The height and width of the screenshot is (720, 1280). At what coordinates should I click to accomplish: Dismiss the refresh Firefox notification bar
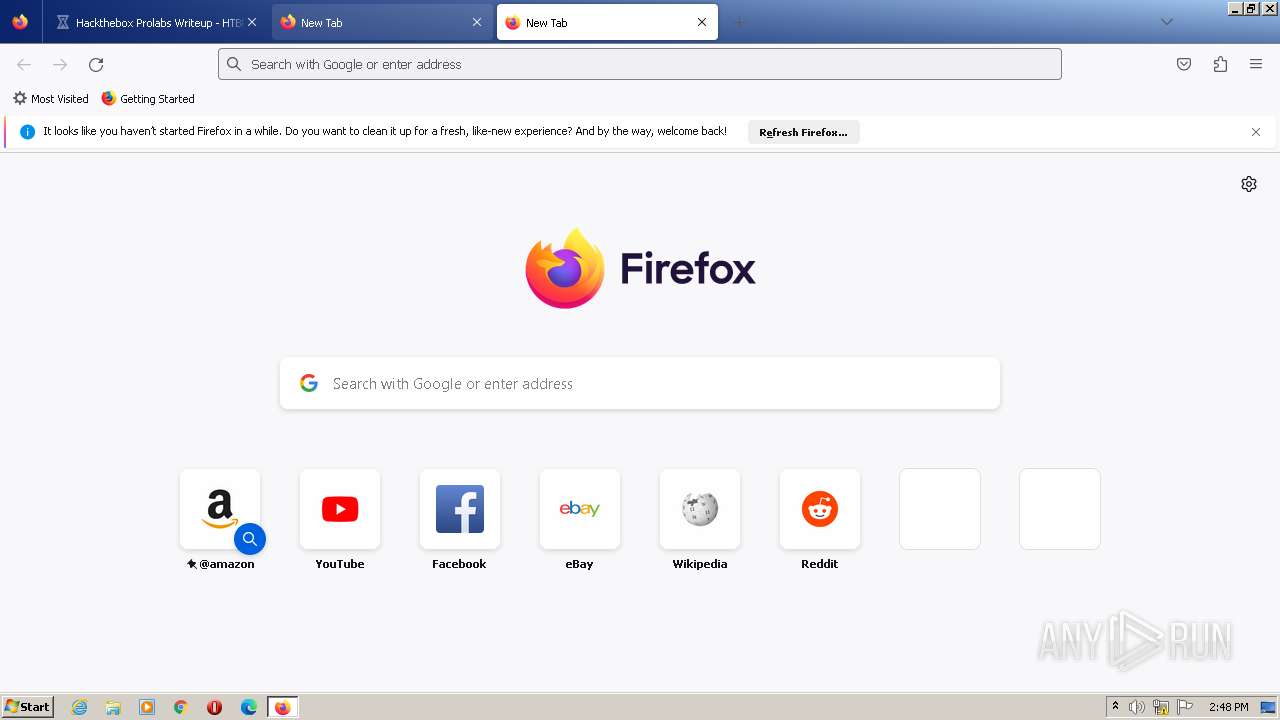point(1256,132)
